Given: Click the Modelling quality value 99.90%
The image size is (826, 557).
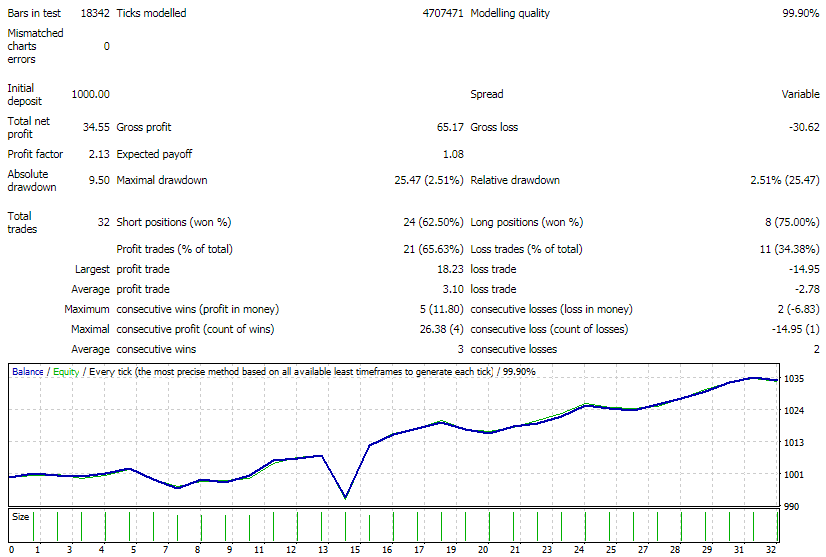Looking at the screenshot, I should click(800, 13).
